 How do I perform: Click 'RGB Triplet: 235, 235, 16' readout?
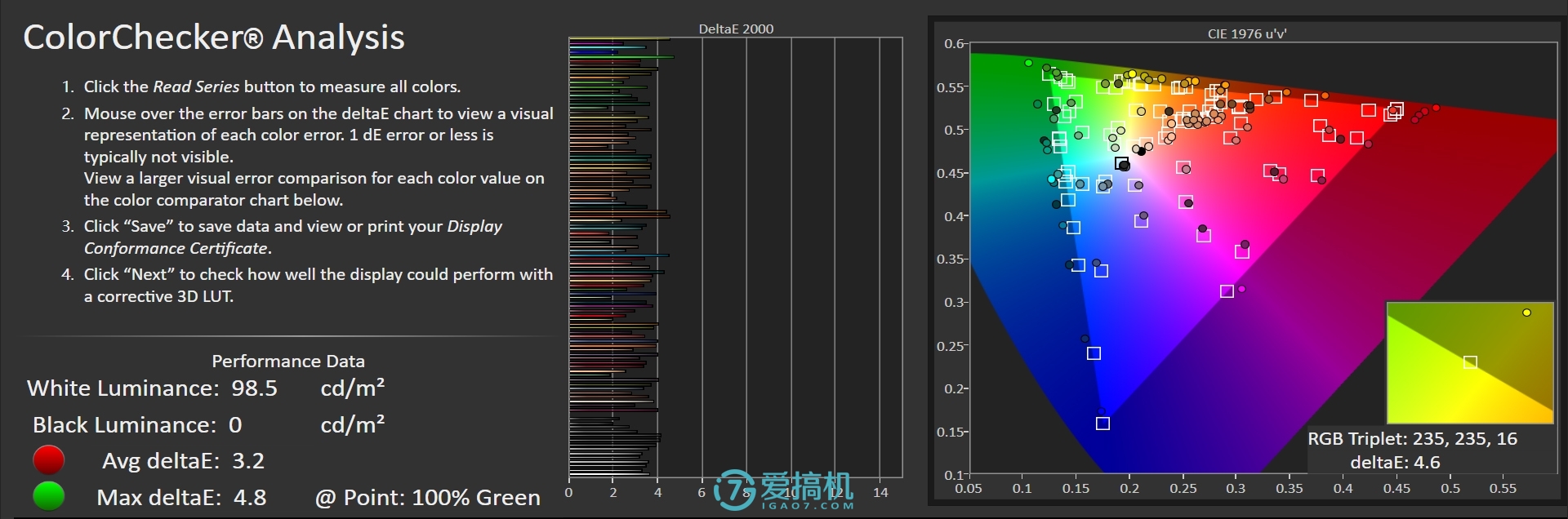click(x=1413, y=438)
